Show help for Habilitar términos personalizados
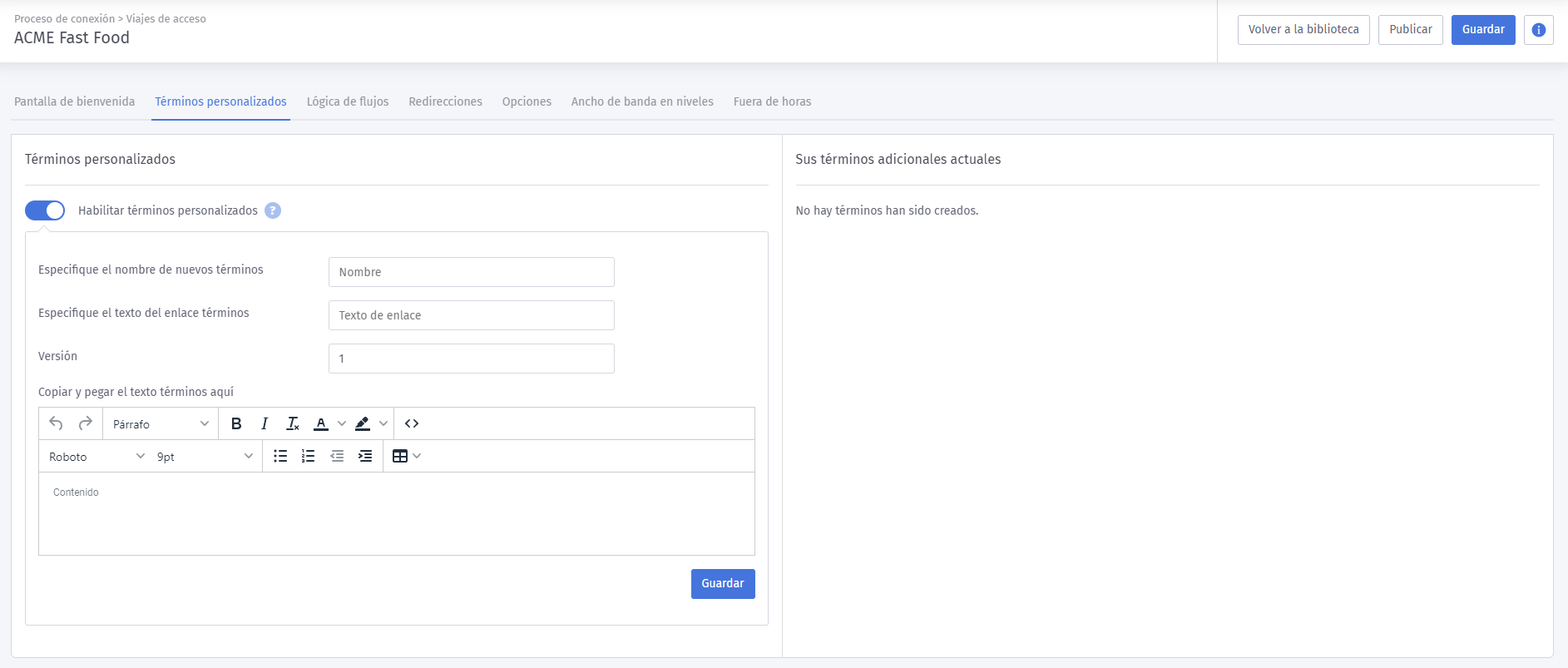 coord(273,210)
